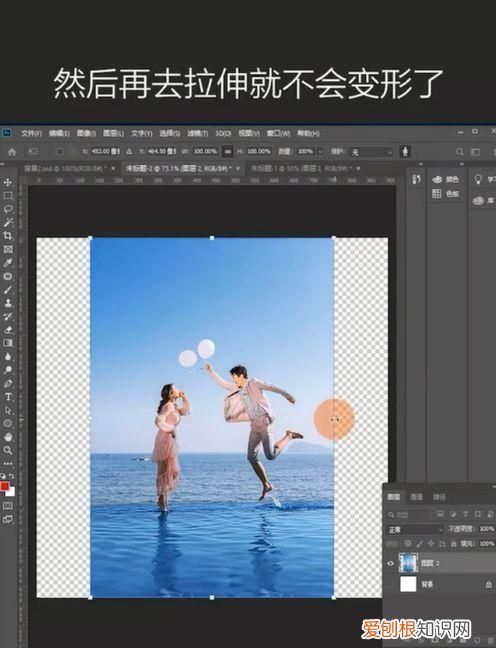
Task: Select the Path Selection tool
Action: click(x=8, y=410)
